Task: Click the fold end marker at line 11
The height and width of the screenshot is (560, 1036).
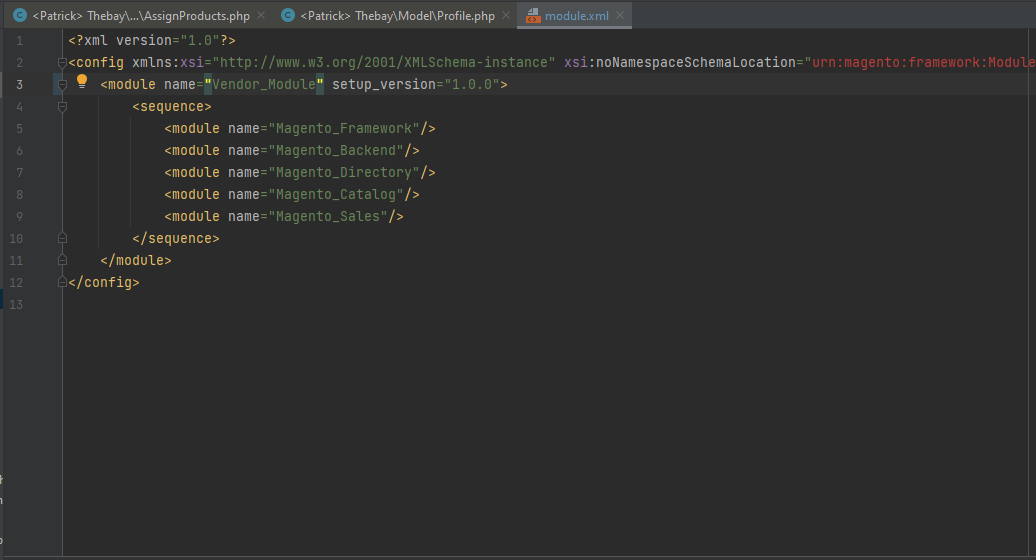Action: [62, 260]
